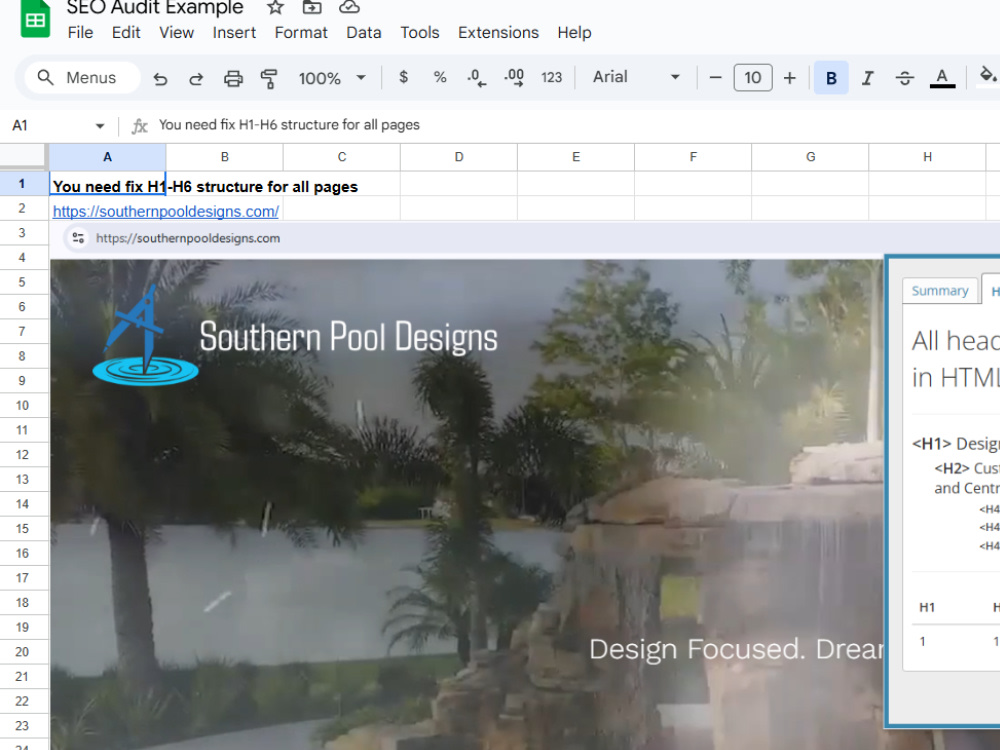
Task: Open the 100% zoom dropdown
Action: pos(332,78)
